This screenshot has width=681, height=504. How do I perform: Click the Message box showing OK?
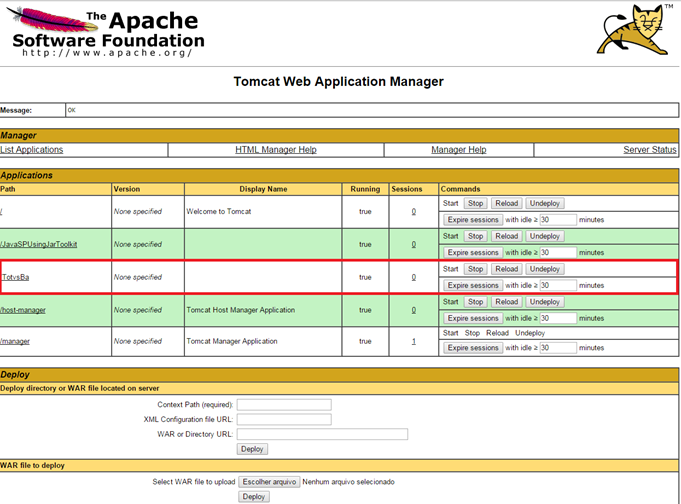pyautogui.click(x=372, y=110)
